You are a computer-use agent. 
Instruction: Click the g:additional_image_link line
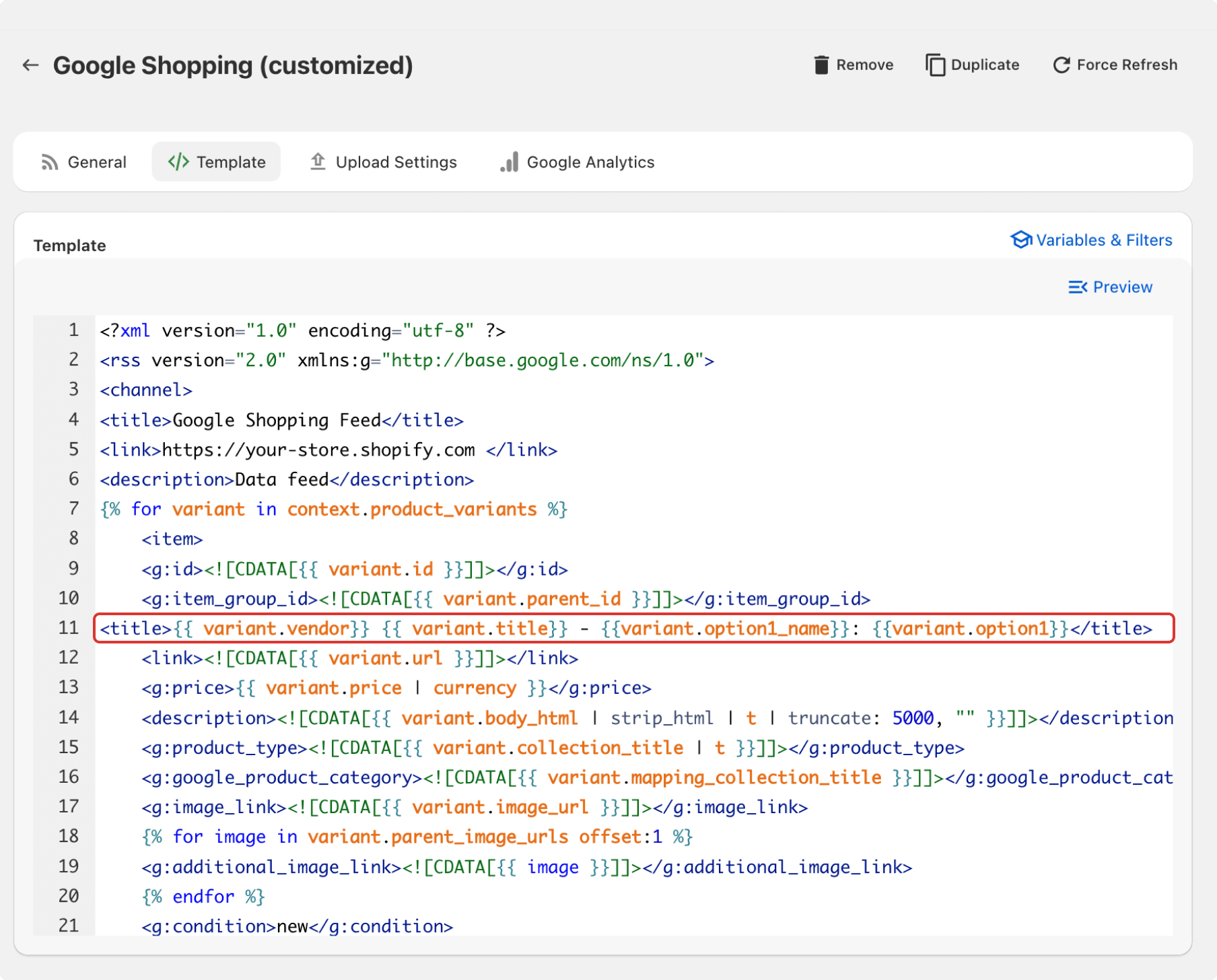point(527,867)
